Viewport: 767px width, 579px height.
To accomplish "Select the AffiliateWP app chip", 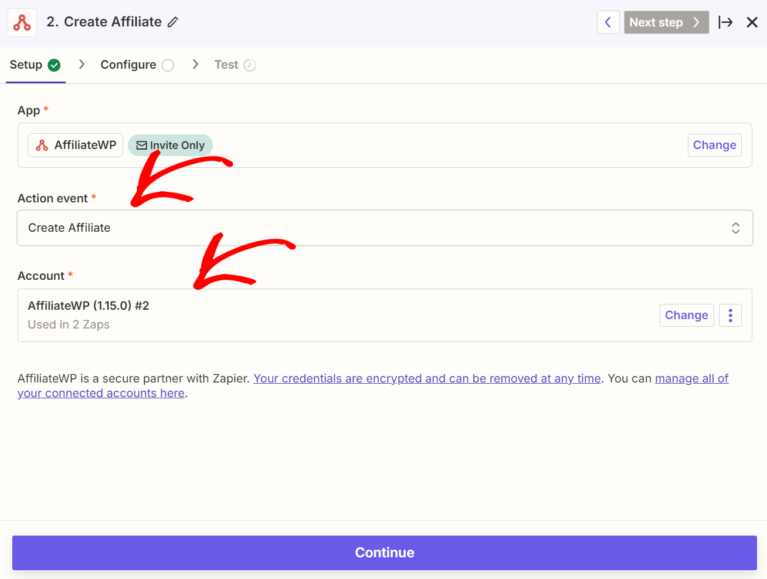I will click(x=75, y=145).
